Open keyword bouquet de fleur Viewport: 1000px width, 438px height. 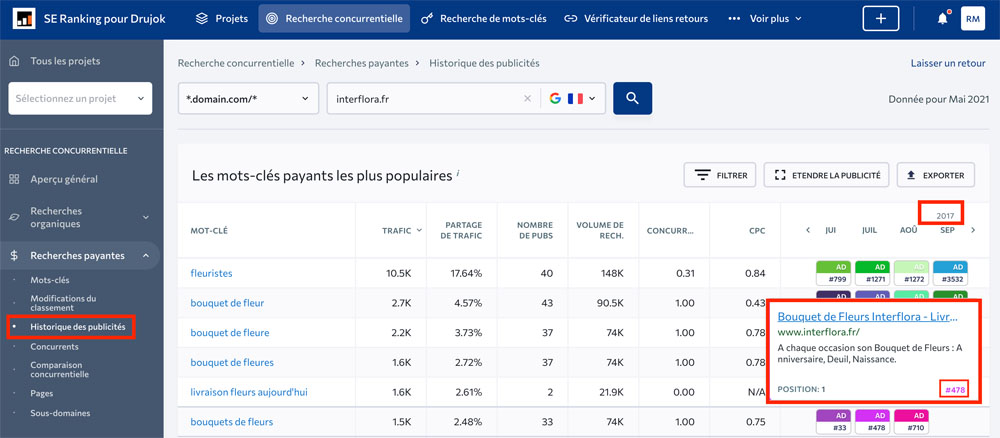point(227,303)
